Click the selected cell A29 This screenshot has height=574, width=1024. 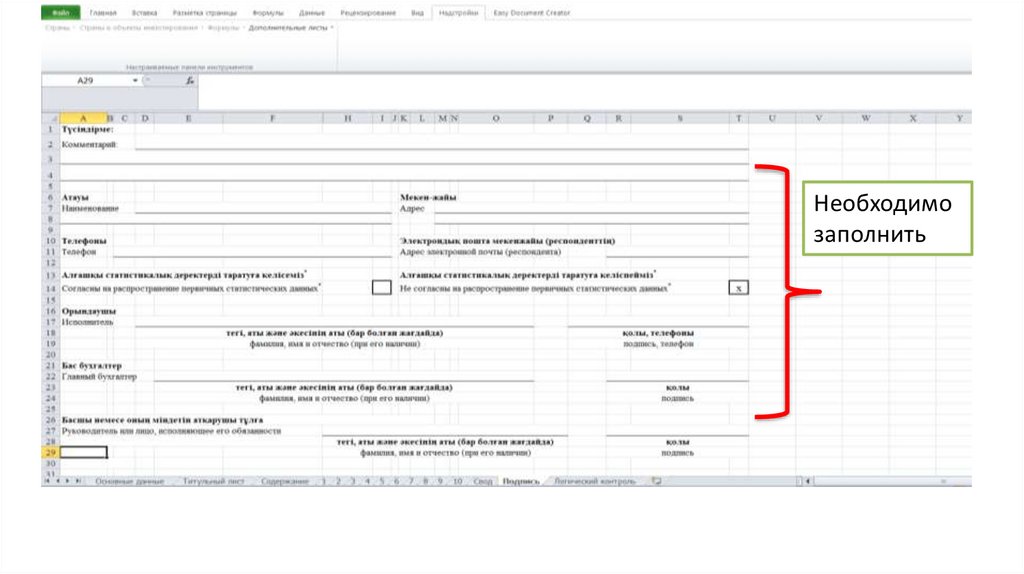pyautogui.click(x=84, y=453)
